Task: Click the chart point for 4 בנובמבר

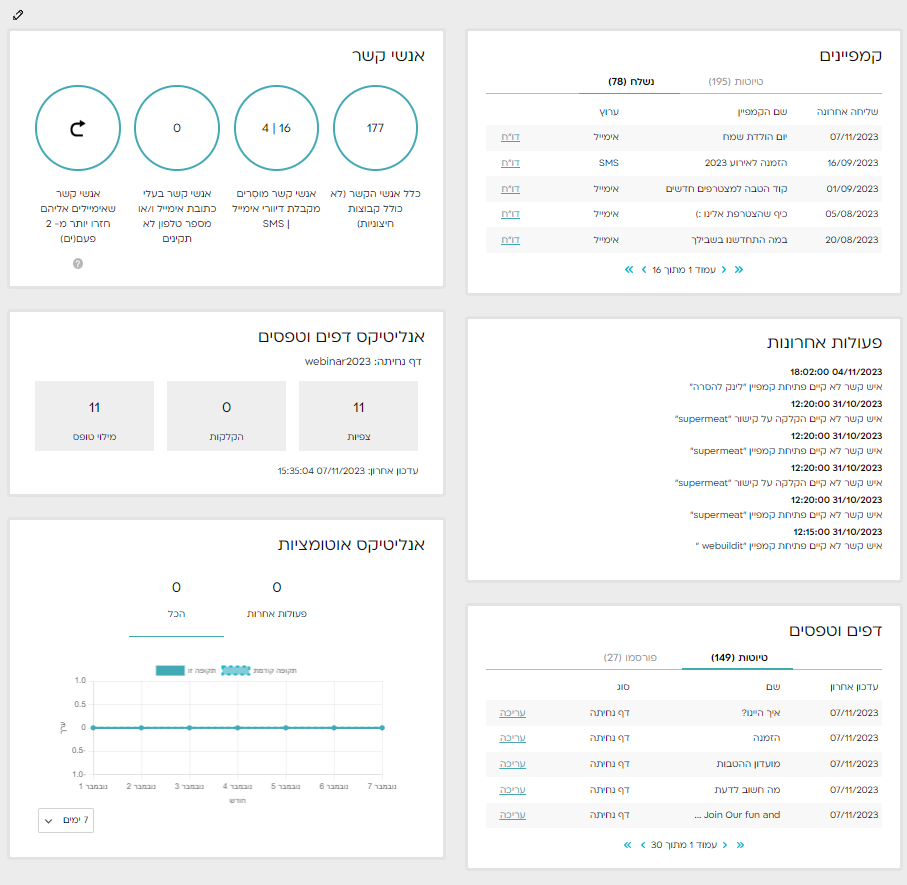Action: (238, 728)
